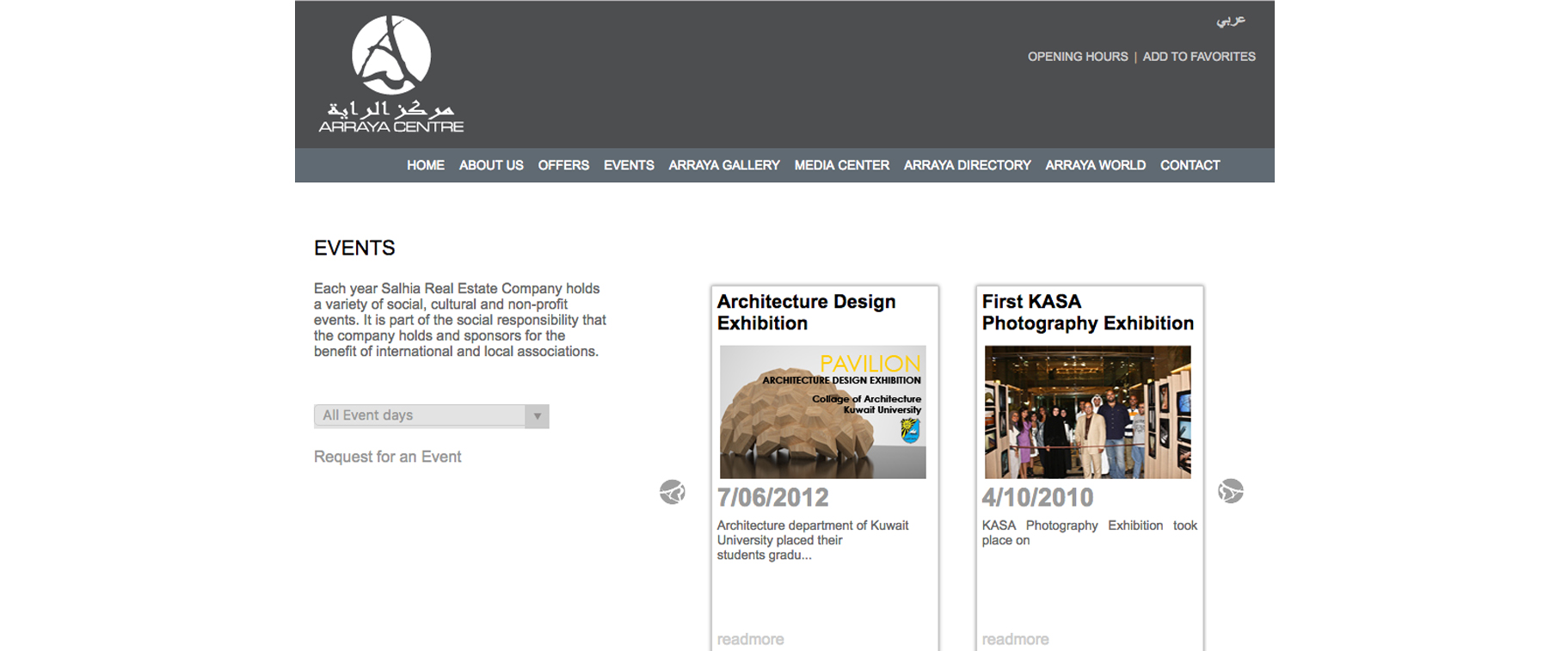
Task: Open Architecture Design Exhibition title
Action: pyautogui.click(x=806, y=312)
